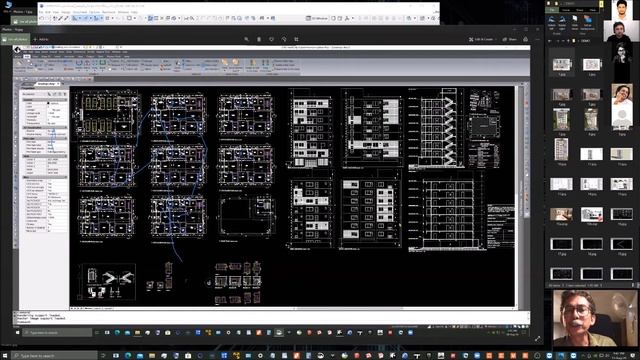Screen dimensions: 640x360
Task: Click the large icons view toggle in Explorer status bar
Action: pos(638,285)
